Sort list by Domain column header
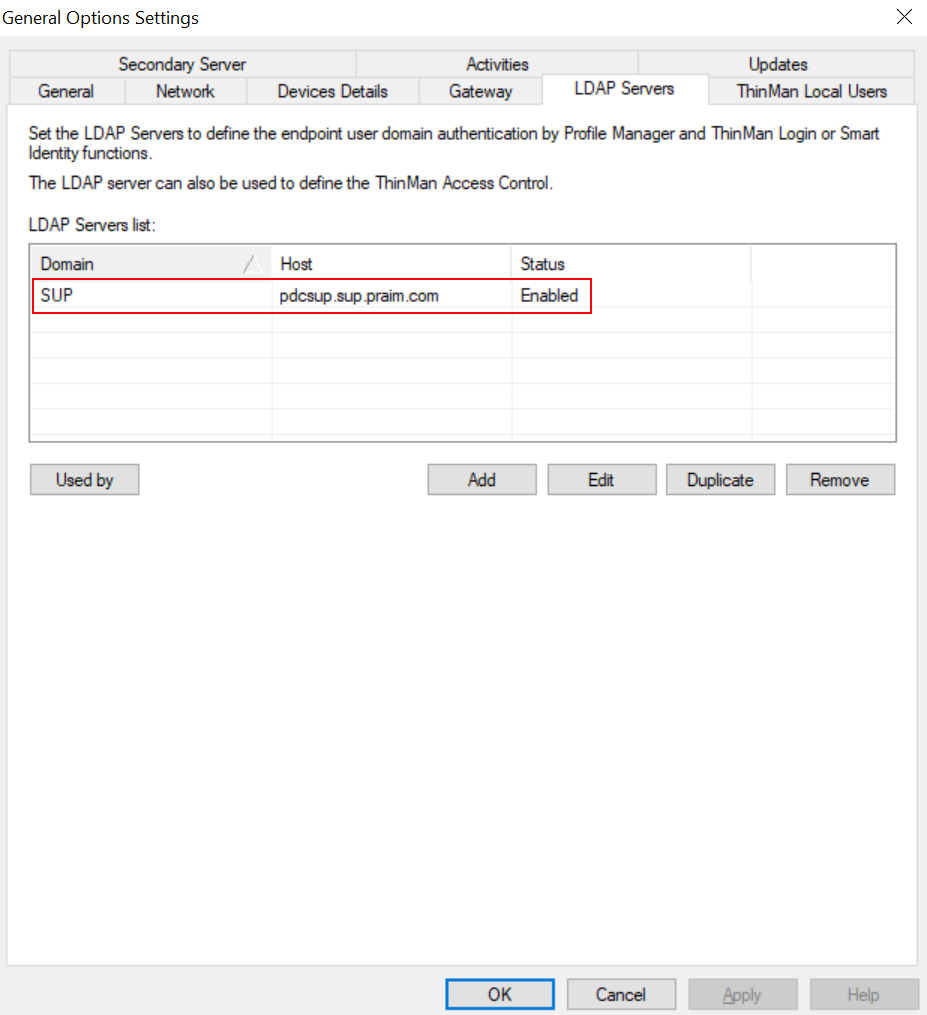 (x=151, y=263)
